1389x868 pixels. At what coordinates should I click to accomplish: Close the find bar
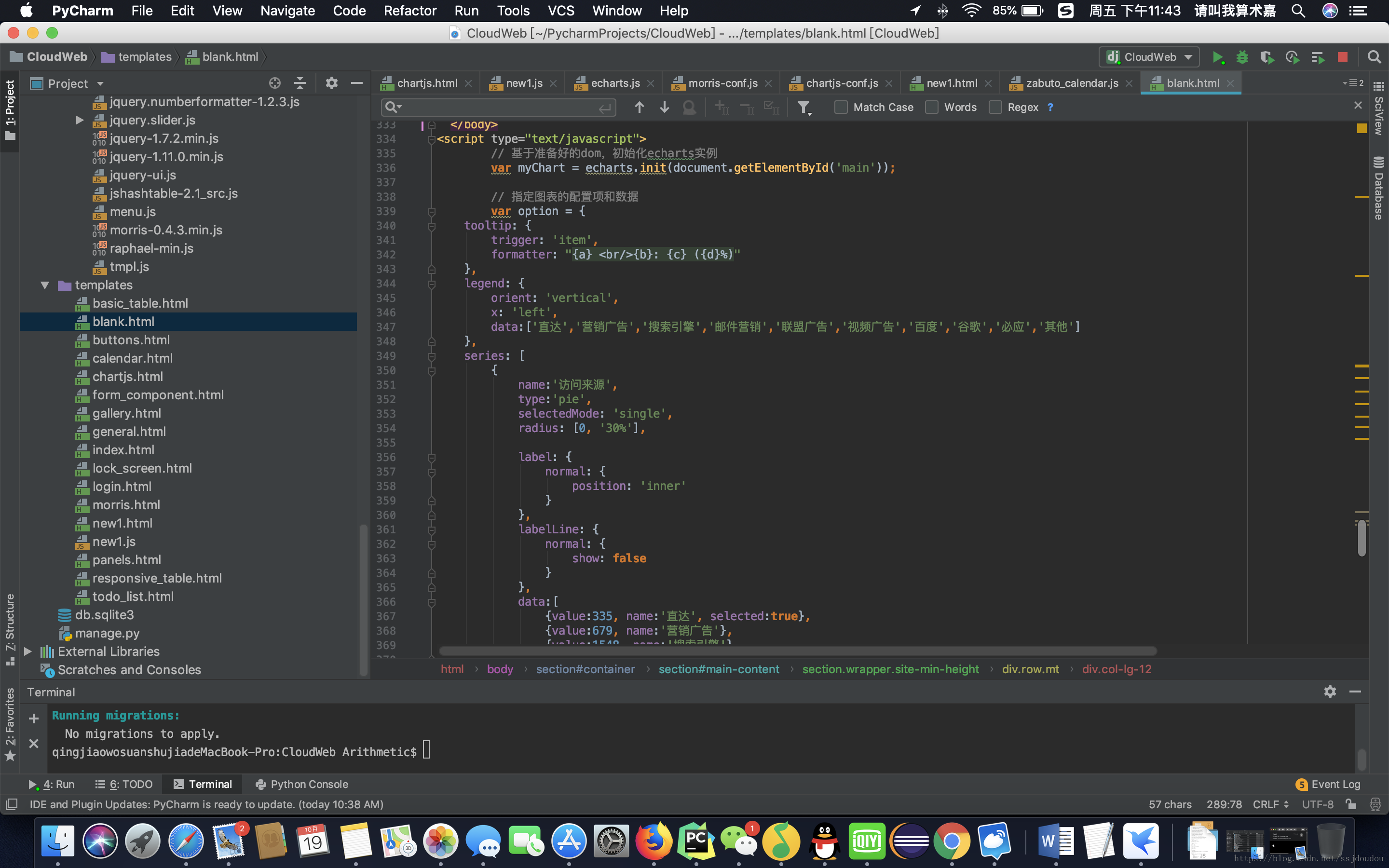click(x=1358, y=105)
